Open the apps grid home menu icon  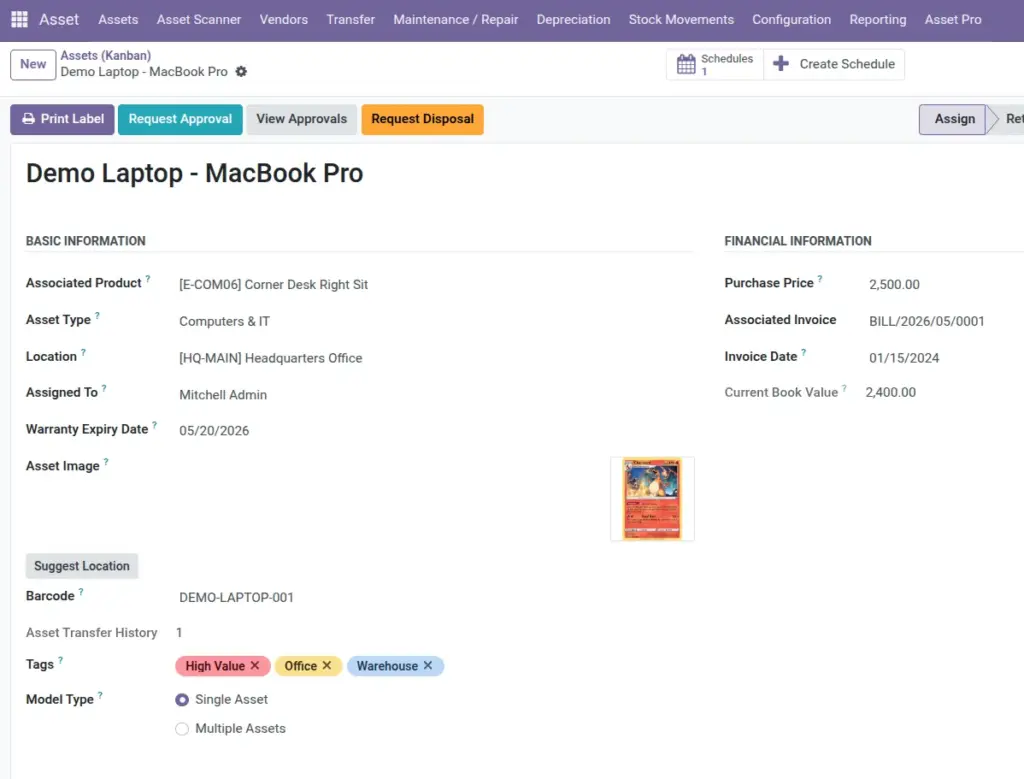click(20, 20)
